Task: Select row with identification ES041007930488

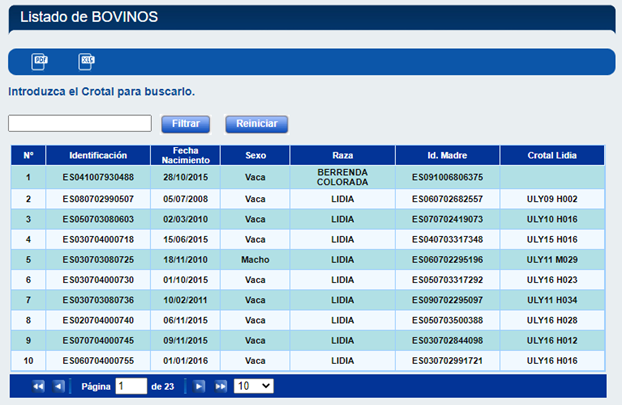Action: click(98, 178)
